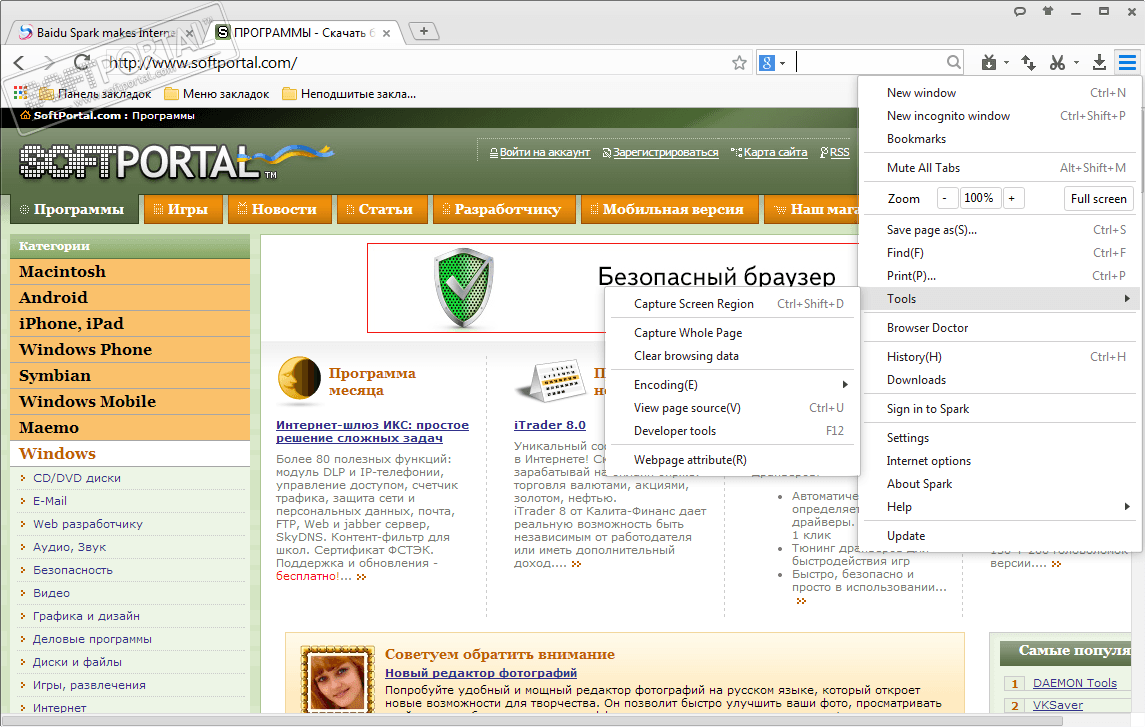
Task: Go back with the back arrow
Action: [20, 63]
